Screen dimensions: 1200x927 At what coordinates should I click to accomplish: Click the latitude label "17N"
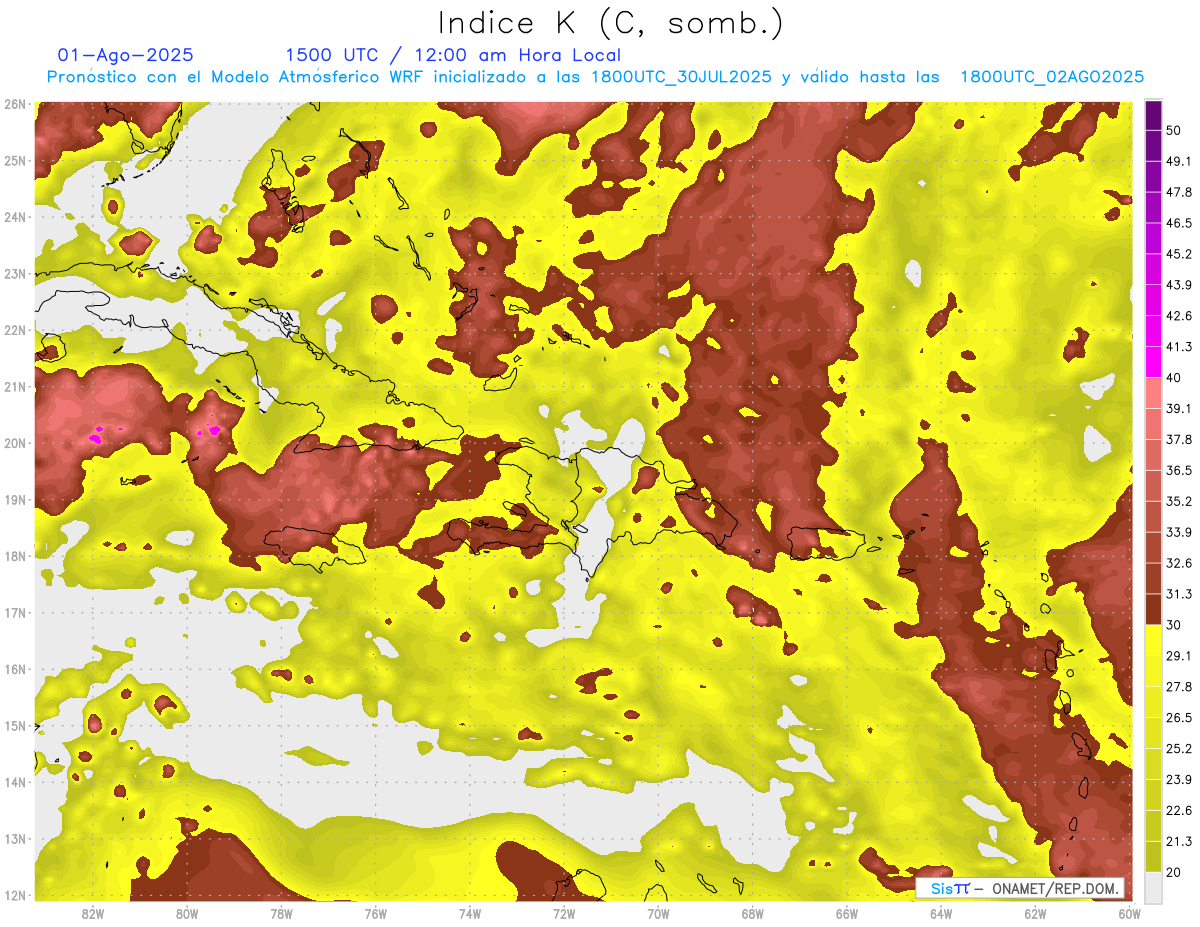click(x=15, y=612)
